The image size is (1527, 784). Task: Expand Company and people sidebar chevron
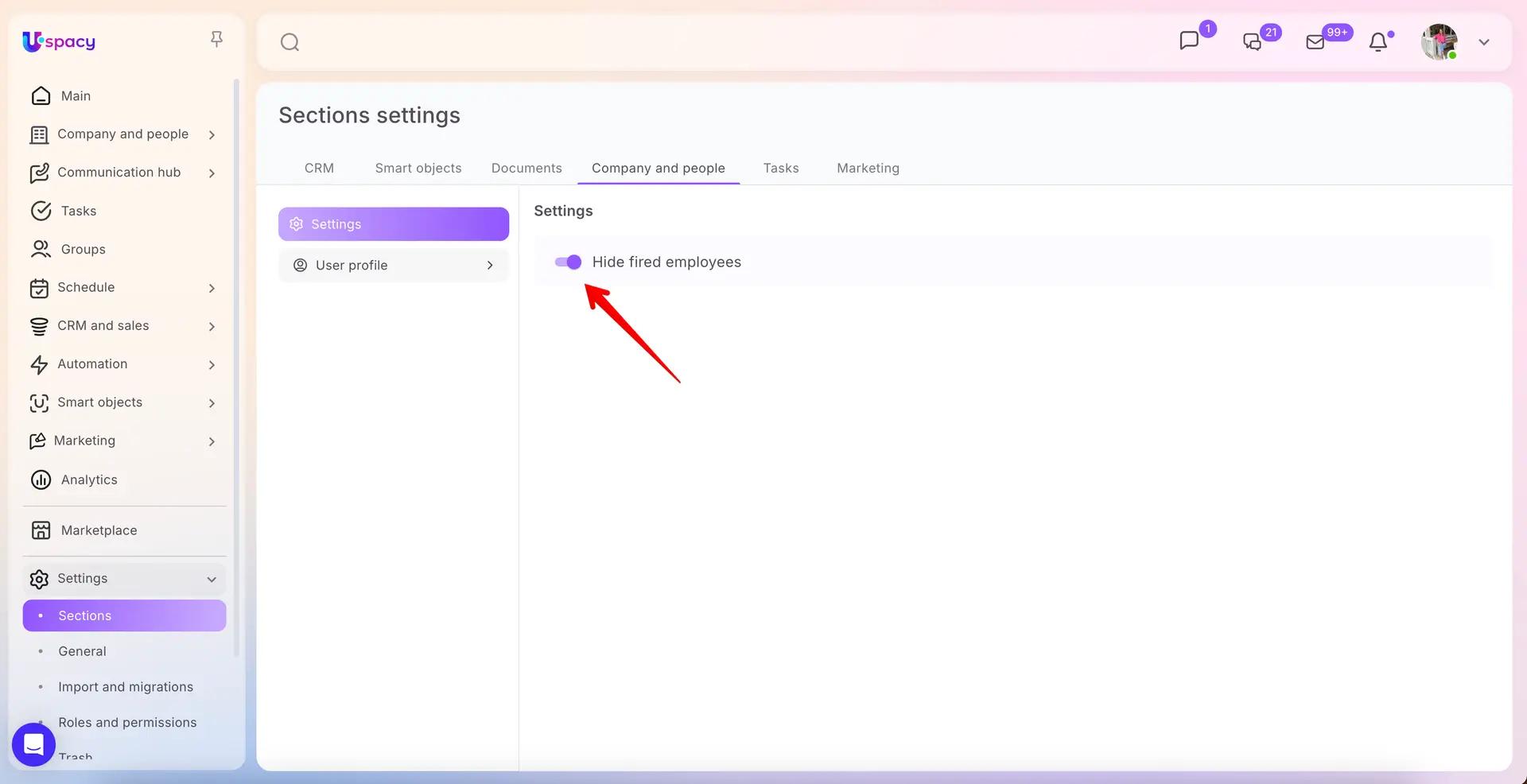[212, 135]
